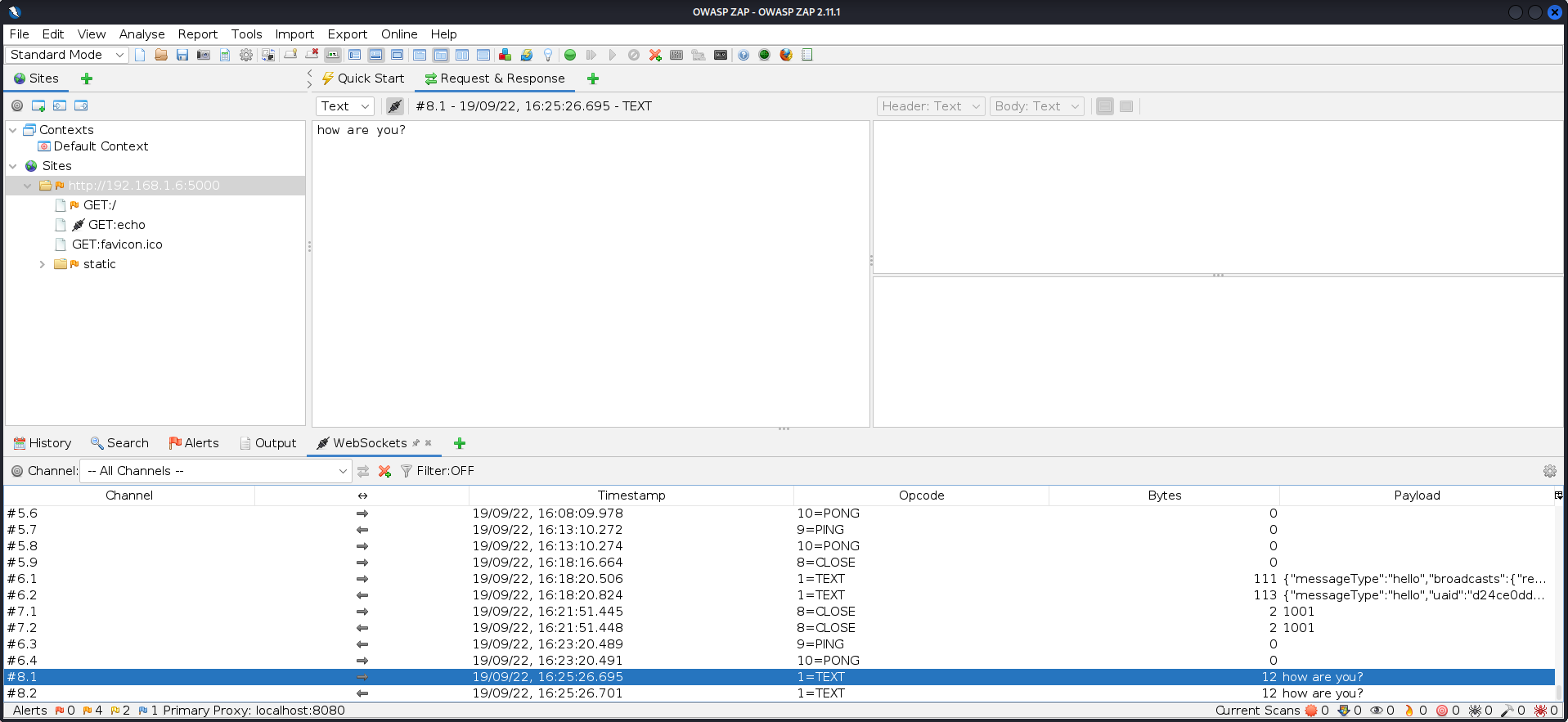Toggle expand Information tabs layout button

coord(375,55)
